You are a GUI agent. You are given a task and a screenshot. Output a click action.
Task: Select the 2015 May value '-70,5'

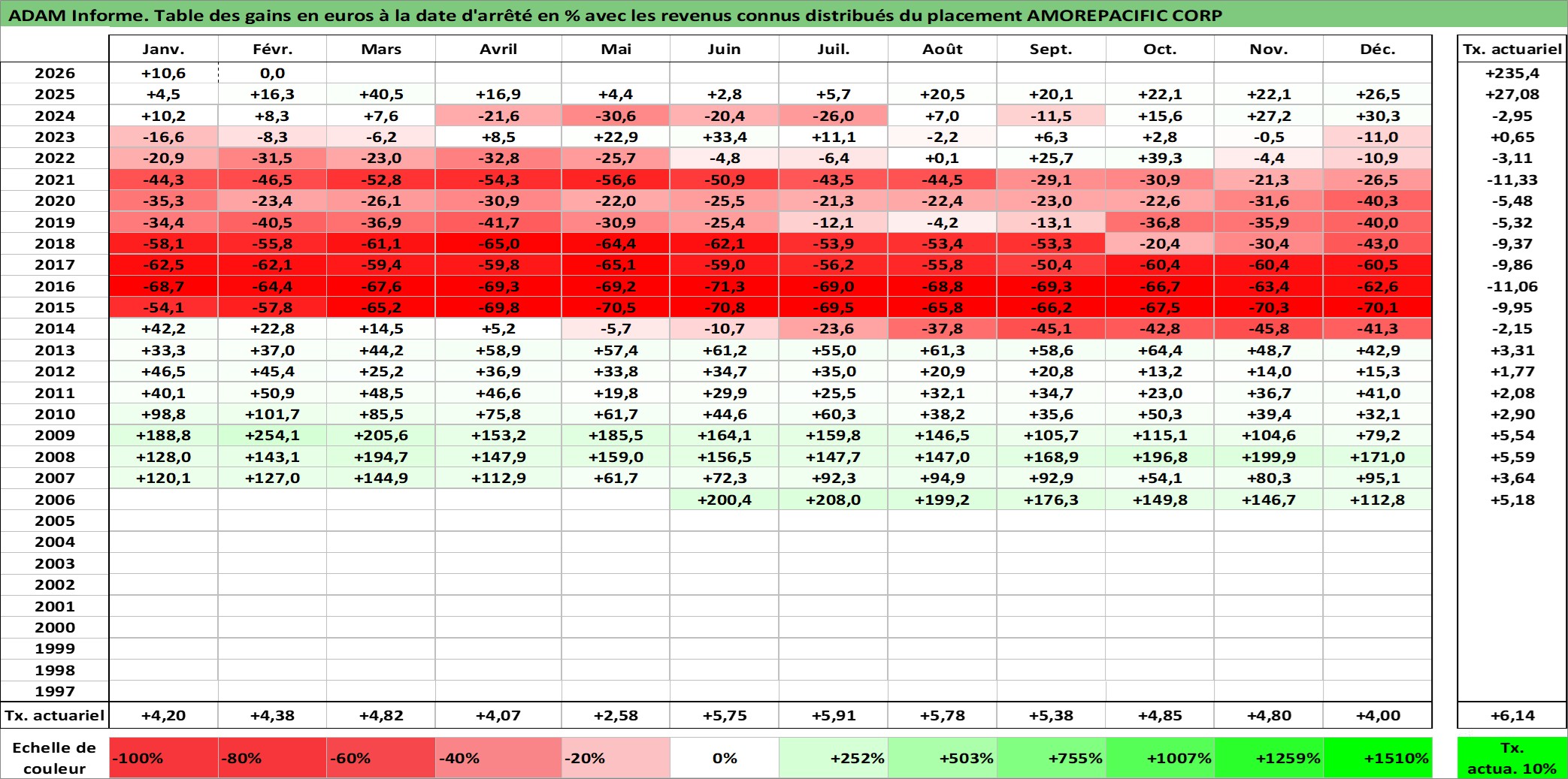pyautogui.click(x=616, y=307)
